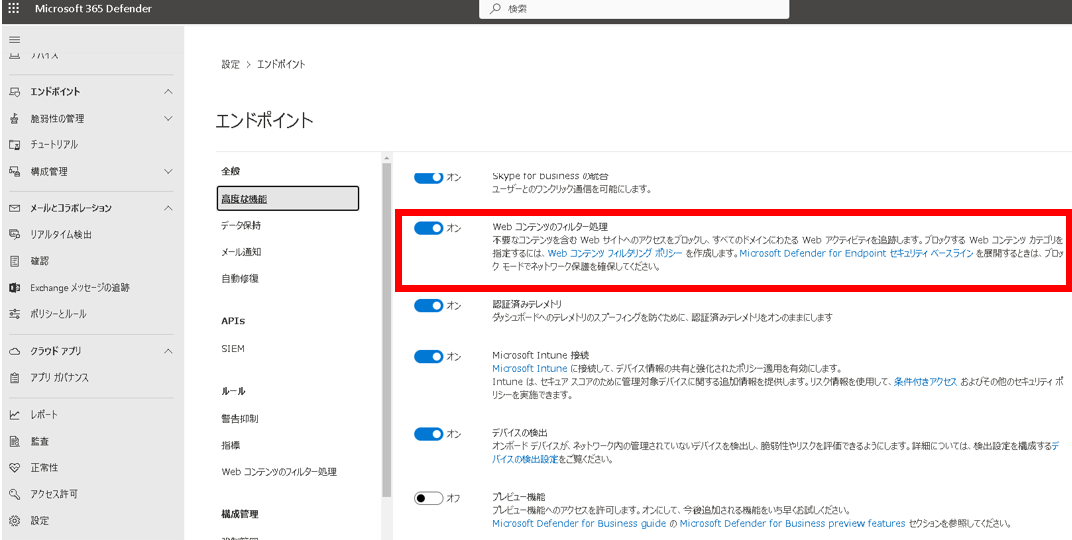Collapse the クラウド アプリ chevron
The width and height of the screenshot is (1072, 540).
pos(169,351)
